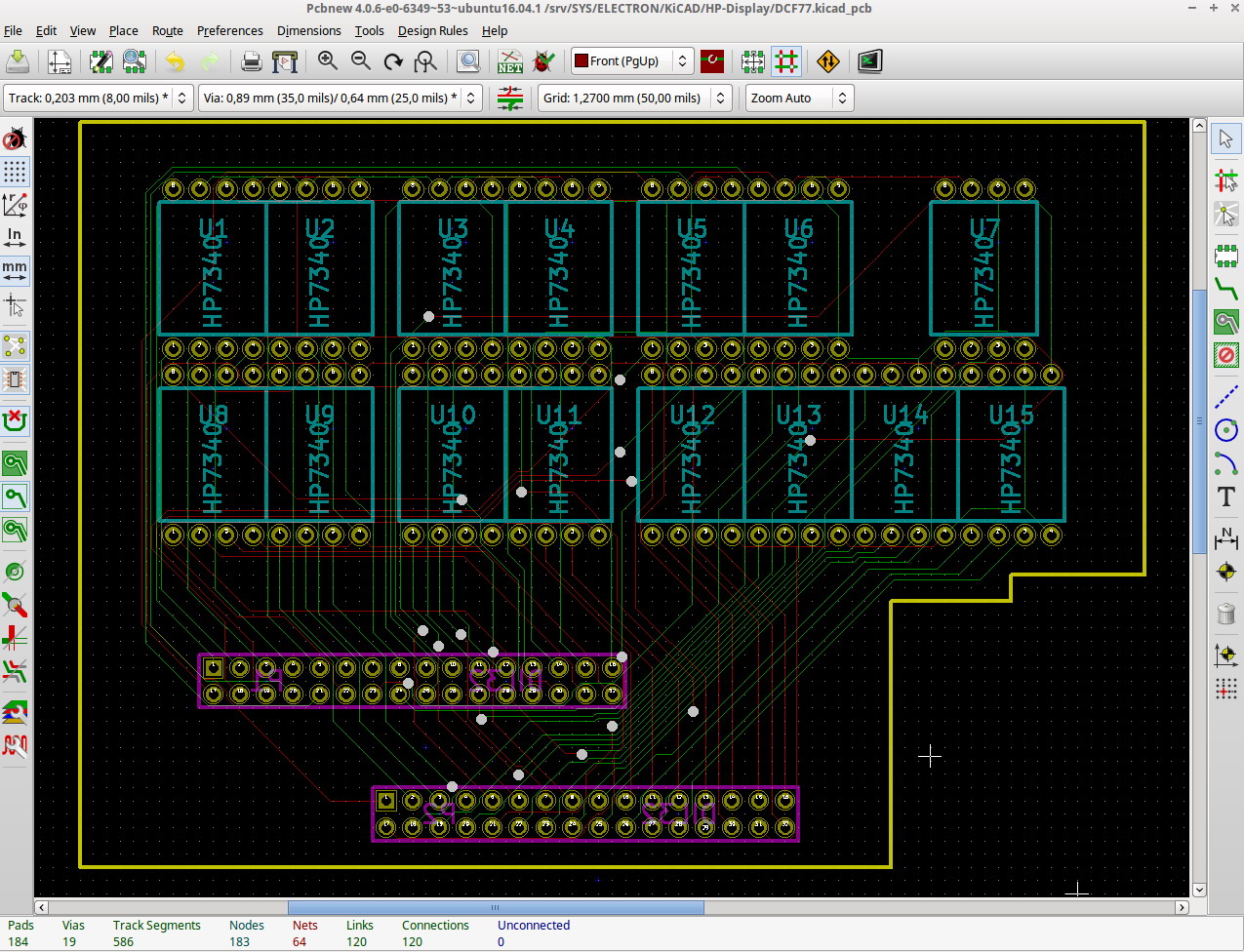1244x952 pixels.
Task: Open the Design Rules menu
Action: pyautogui.click(x=432, y=30)
